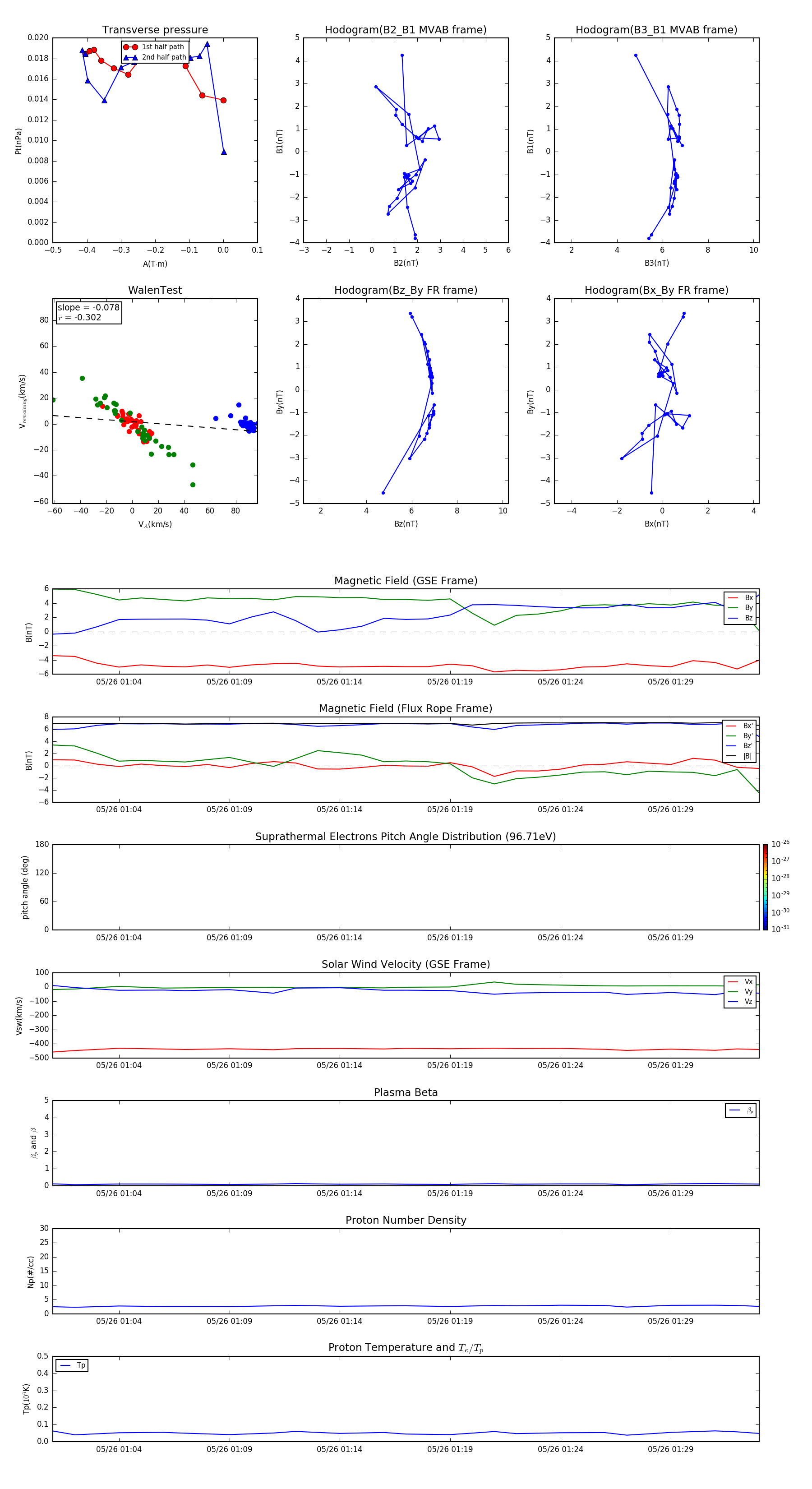Image resolution: width=812 pixels, height=1489 pixels.
Task: Click the 'r = -0.302' annotation
Action: [80, 317]
